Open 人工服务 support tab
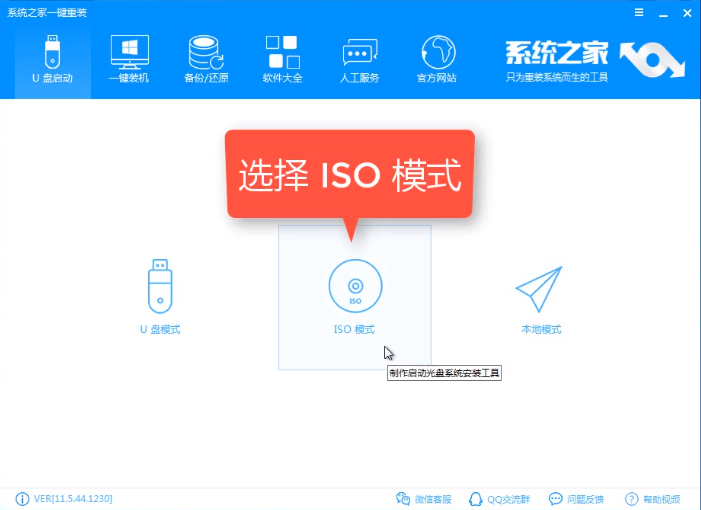The width and height of the screenshot is (701, 510). coord(359,59)
